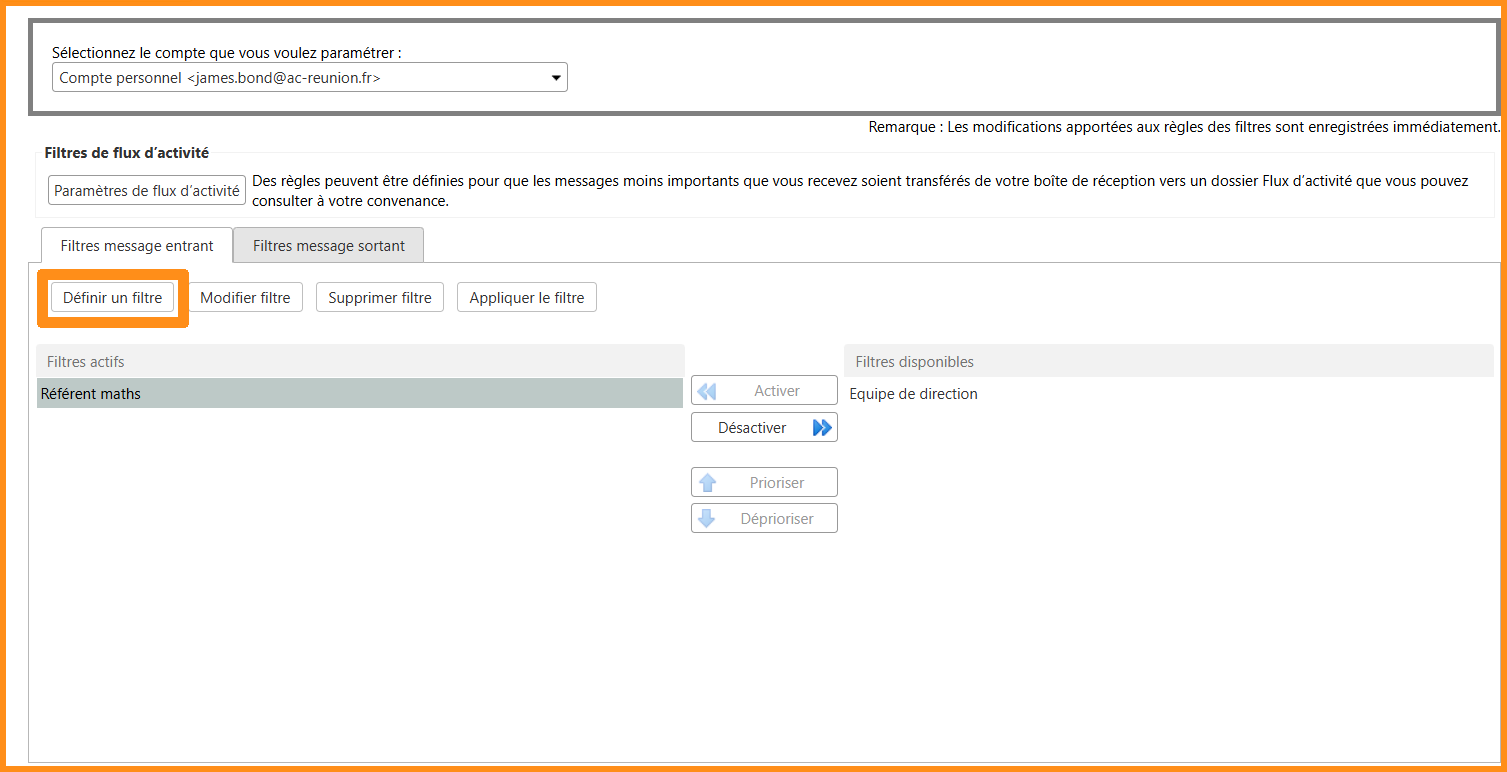Click the blue double right arrow icon on Désactiver

822,428
